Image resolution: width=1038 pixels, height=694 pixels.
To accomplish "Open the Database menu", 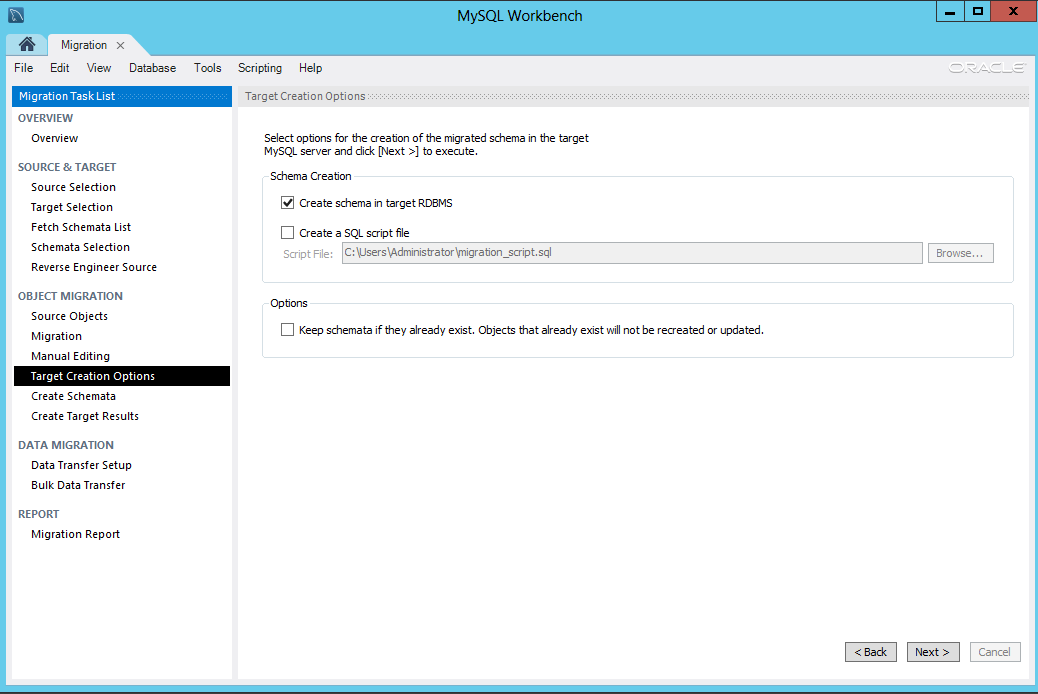I will 152,68.
